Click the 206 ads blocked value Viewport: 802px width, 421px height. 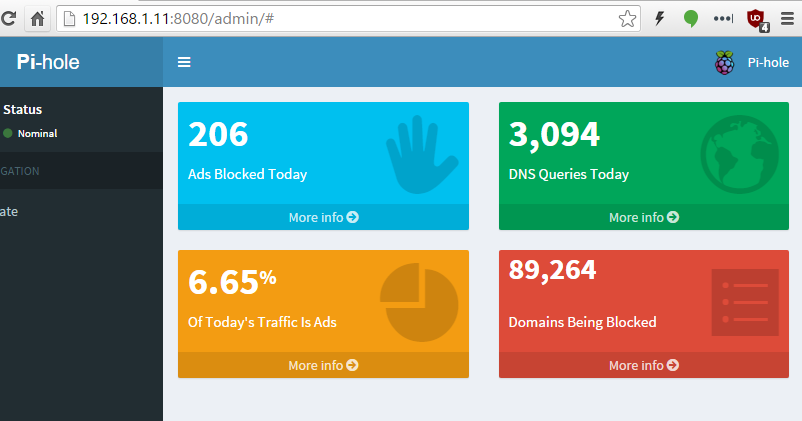click(218, 135)
